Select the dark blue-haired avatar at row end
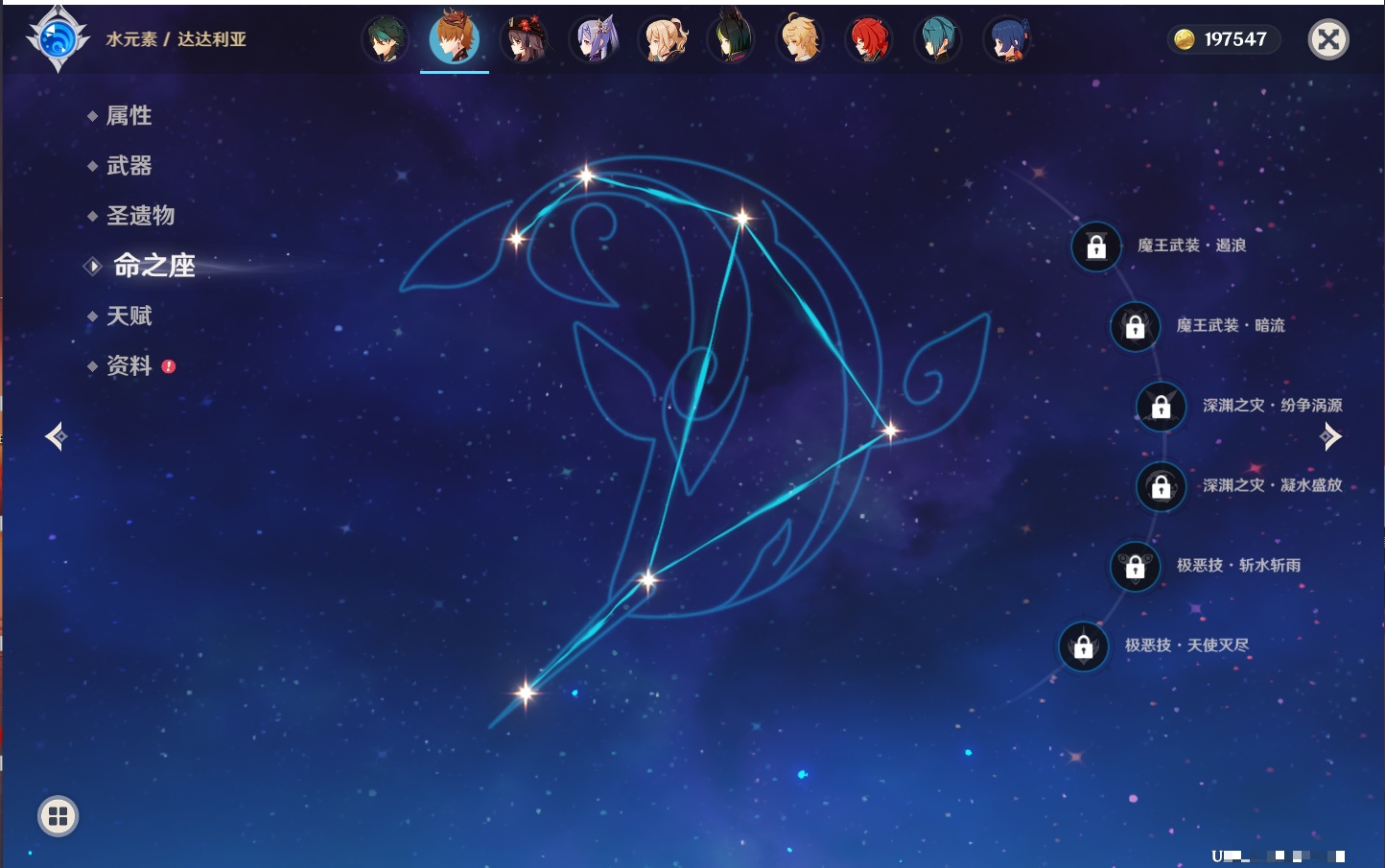This screenshot has width=1385, height=868. click(x=1007, y=40)
